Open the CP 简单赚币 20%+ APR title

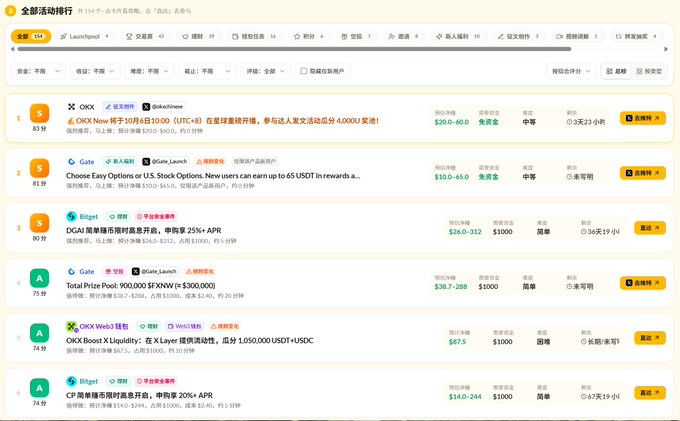coord(139,395)
